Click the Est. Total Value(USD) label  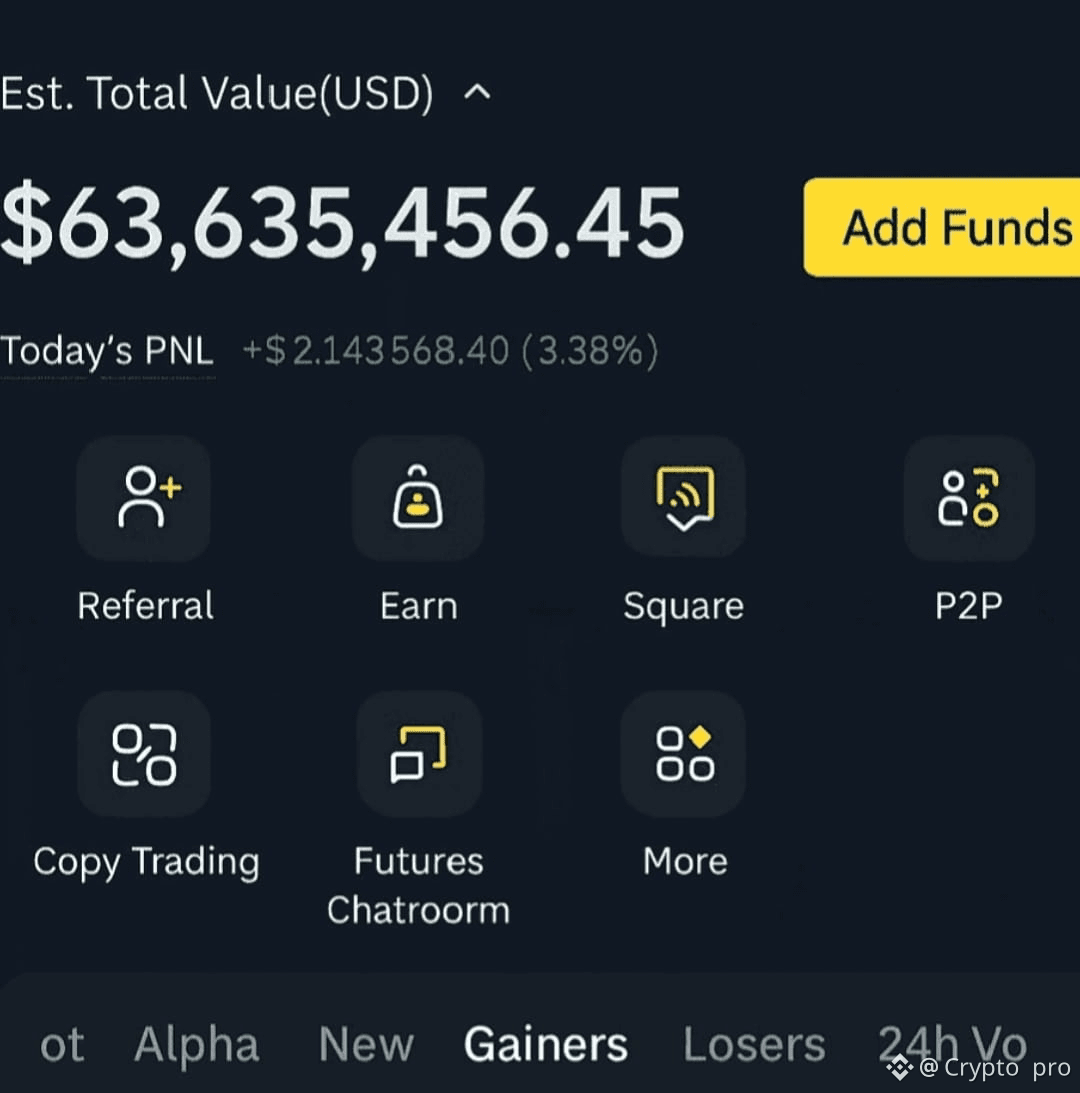(x=217, y=93)
